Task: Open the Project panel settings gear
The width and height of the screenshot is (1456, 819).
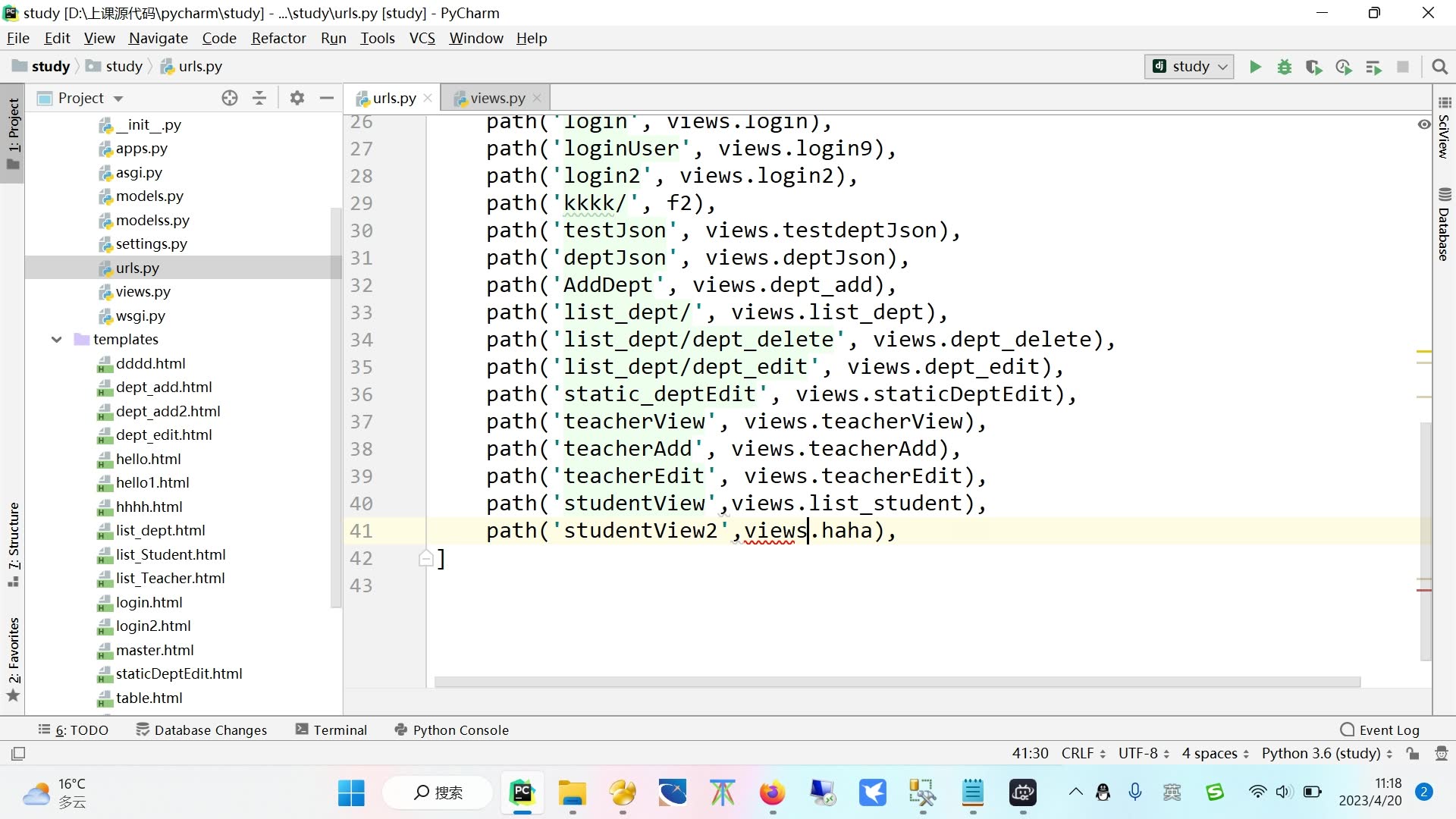Action: pyautogui.click(x=297, y=98)
